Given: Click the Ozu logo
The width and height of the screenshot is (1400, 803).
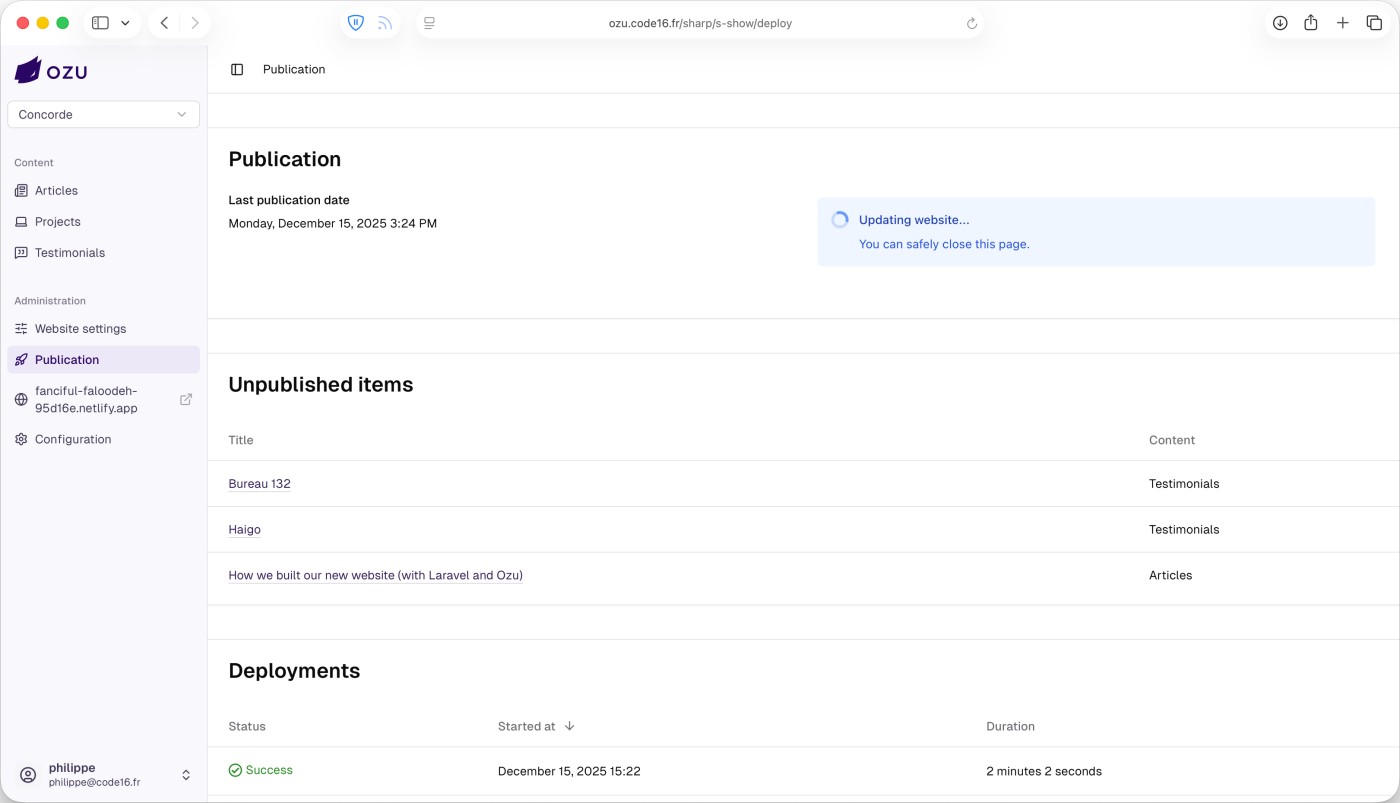Looking at the screenshot, I should point(50,70).
